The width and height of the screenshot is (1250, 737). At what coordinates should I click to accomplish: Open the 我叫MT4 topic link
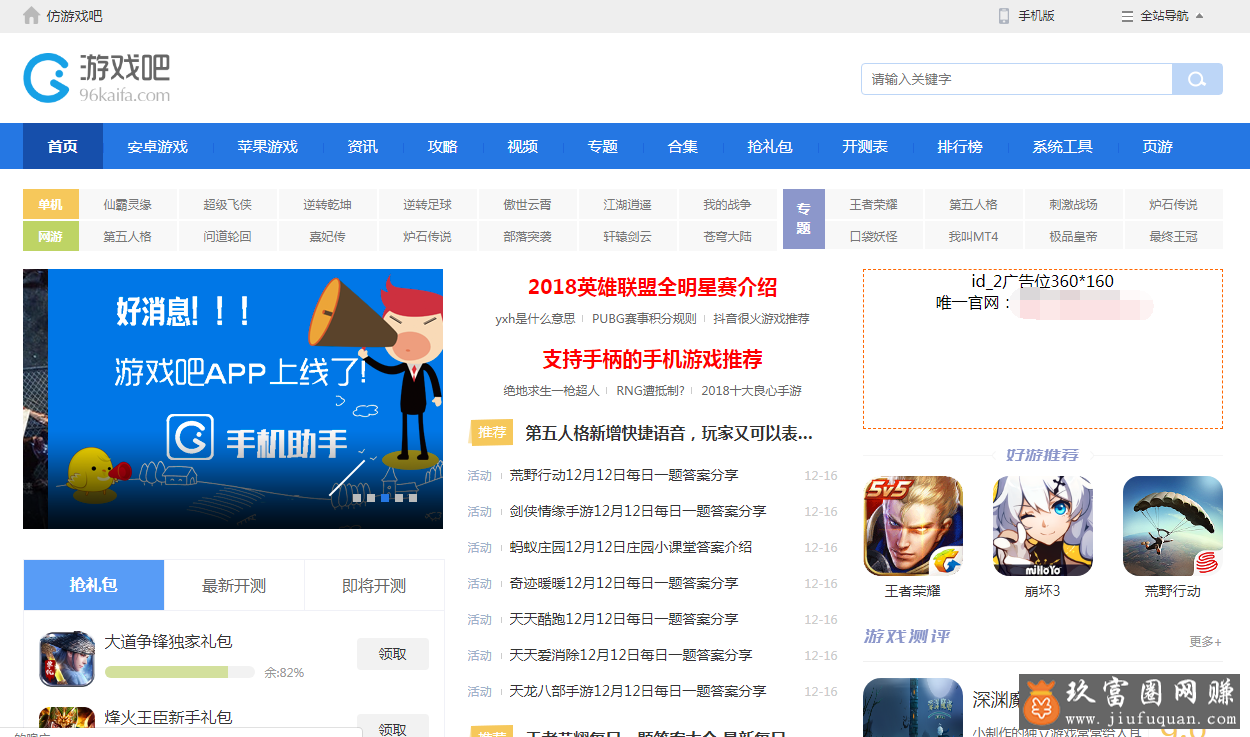(974, 236)
